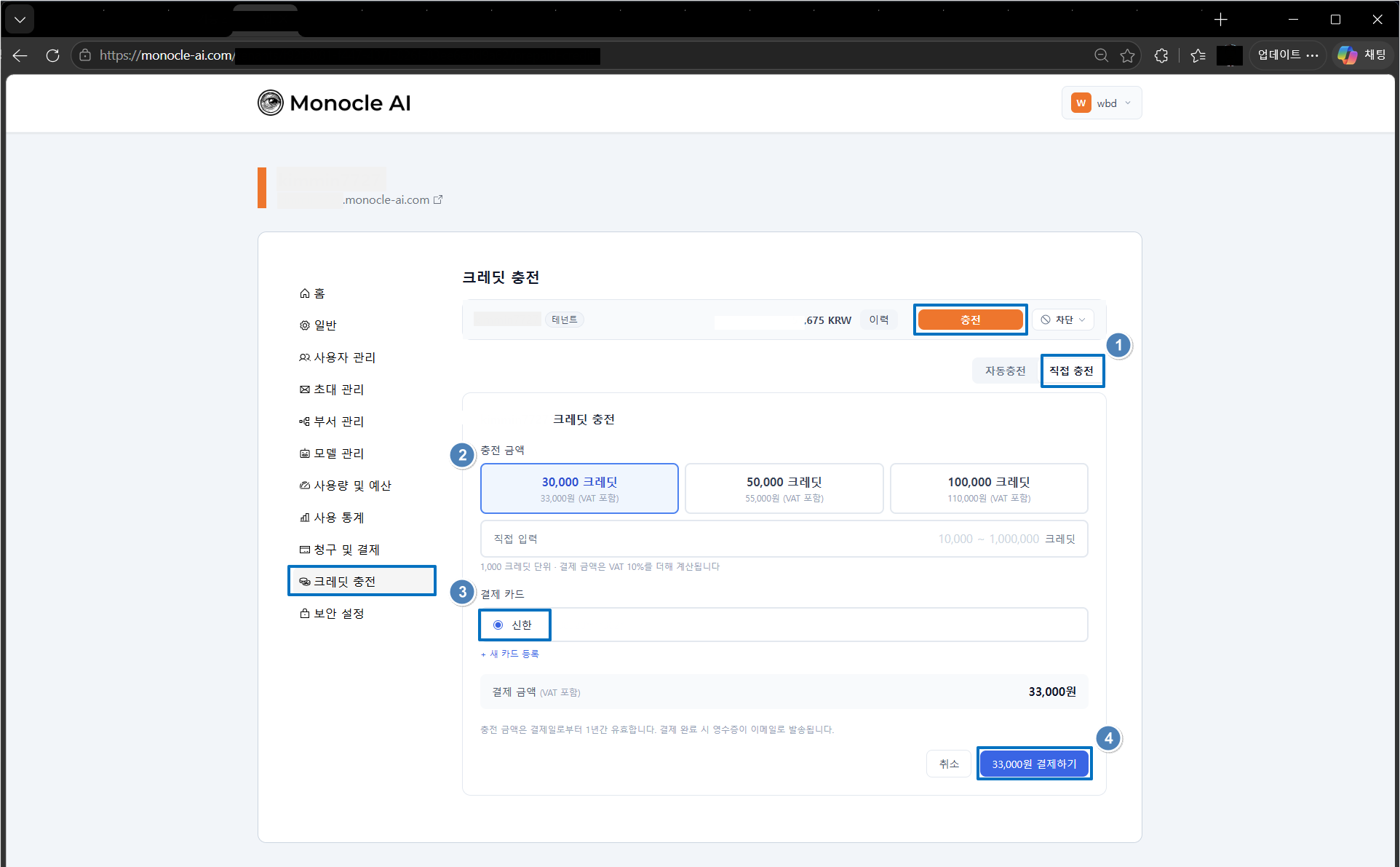This screenshot has height=867, width=1400.
Task: Click the 33,000원 payment total value
Action: (x=1052, y=692)
